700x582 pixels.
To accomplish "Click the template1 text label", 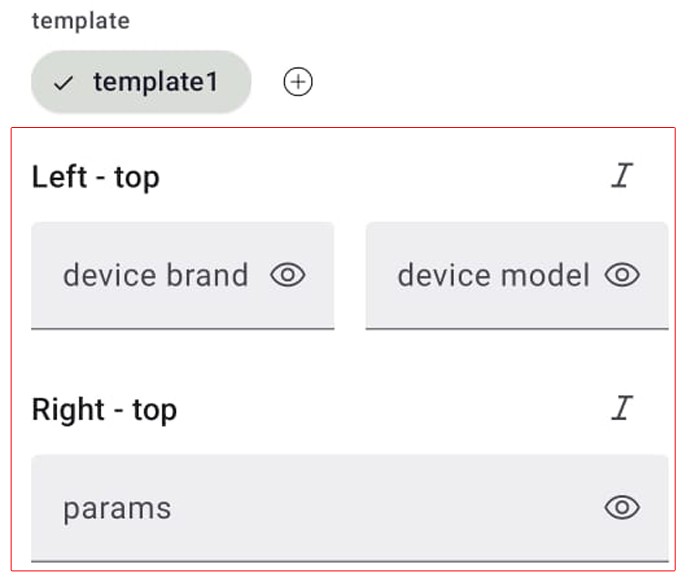I will [x=156, y=82].
